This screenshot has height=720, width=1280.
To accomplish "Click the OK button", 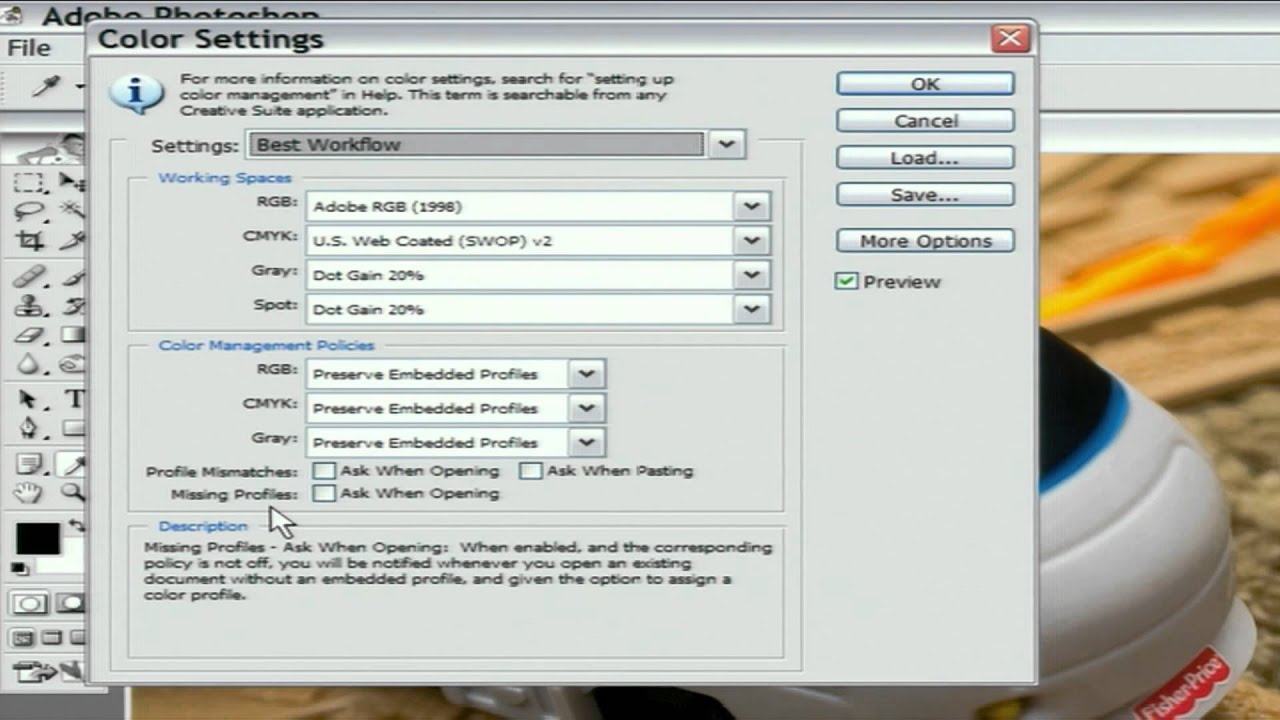I will click(925, 84).
